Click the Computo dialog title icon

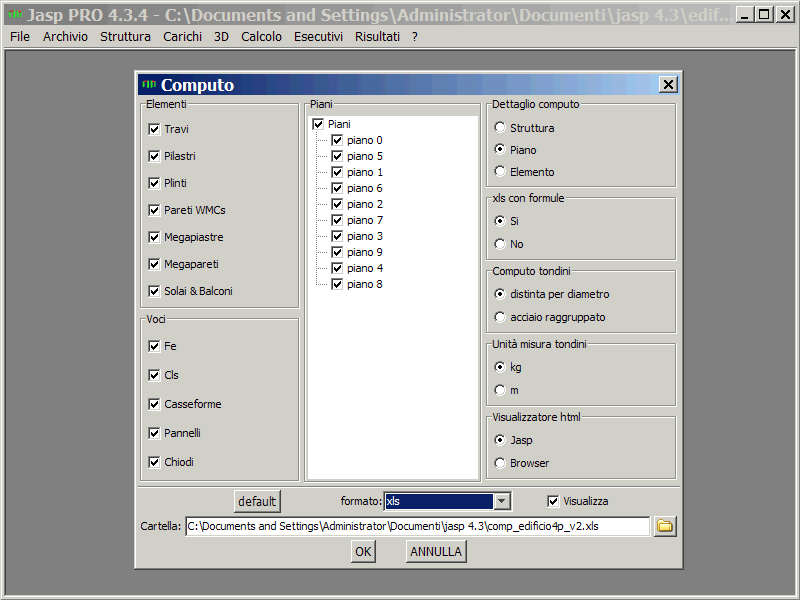(148, 85)
